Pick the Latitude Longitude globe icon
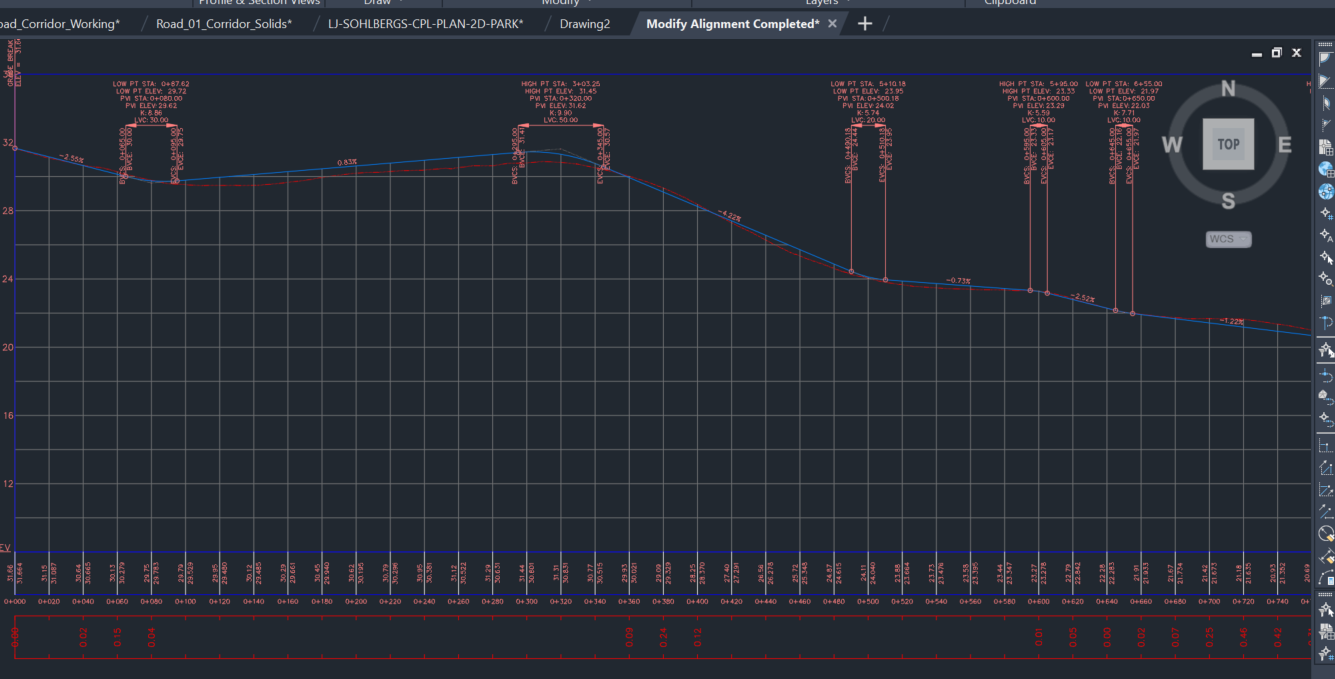Screen dimensions: 1335x679 (1326, 190)
